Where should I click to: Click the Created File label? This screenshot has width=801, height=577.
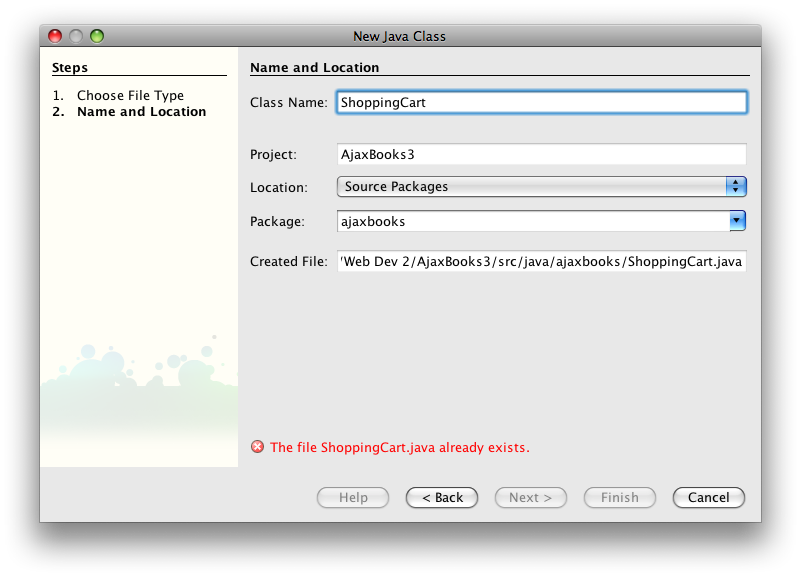pyautogui.click(x=289, y=261)
